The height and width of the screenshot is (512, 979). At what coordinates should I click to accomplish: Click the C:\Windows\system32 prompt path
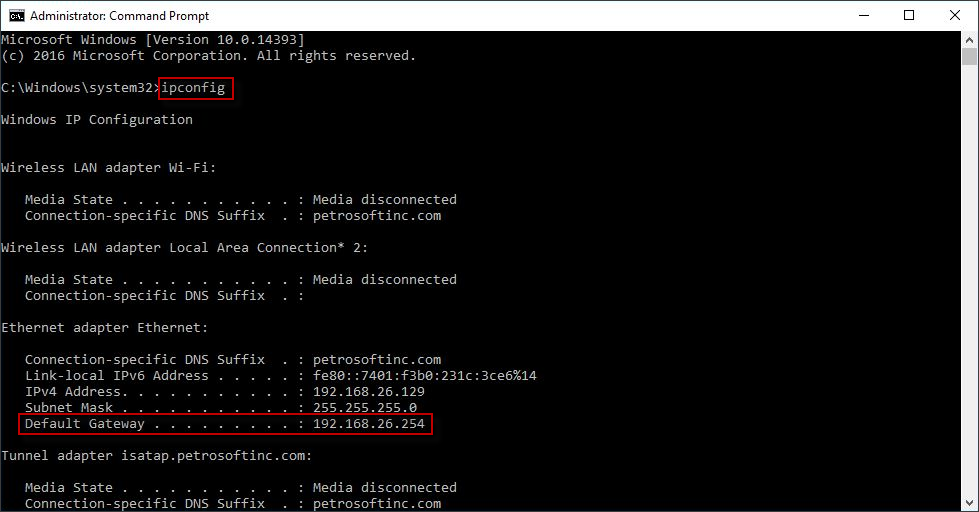pyautogui.click(x=77, y=88)
